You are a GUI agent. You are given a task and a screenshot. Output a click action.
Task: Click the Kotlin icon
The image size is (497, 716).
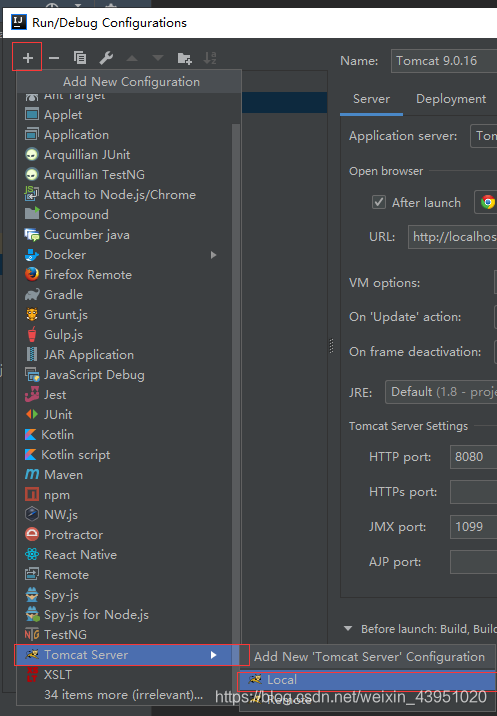[x=30, y=435]
